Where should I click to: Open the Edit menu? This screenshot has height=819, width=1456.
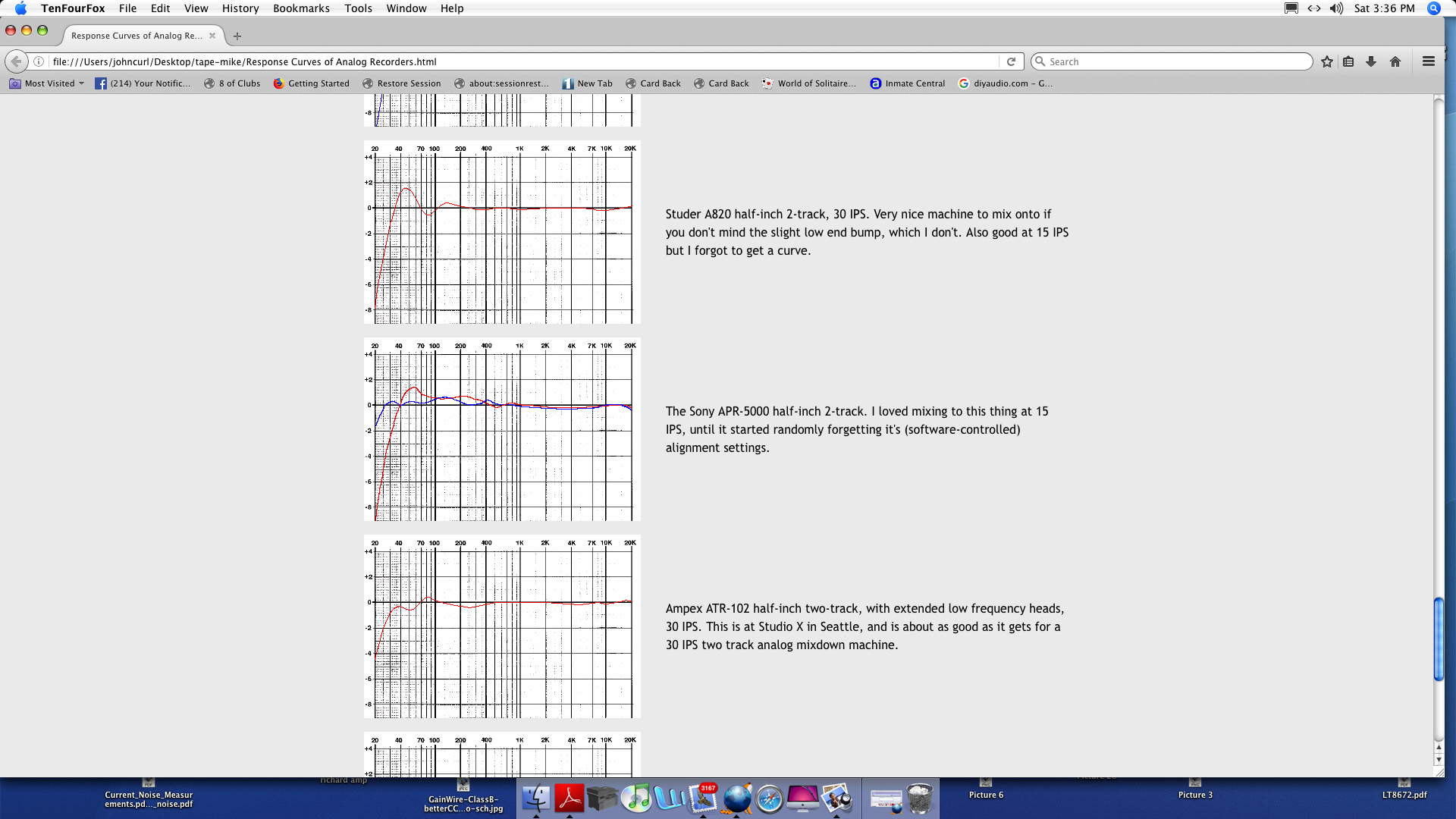(160, 8)
